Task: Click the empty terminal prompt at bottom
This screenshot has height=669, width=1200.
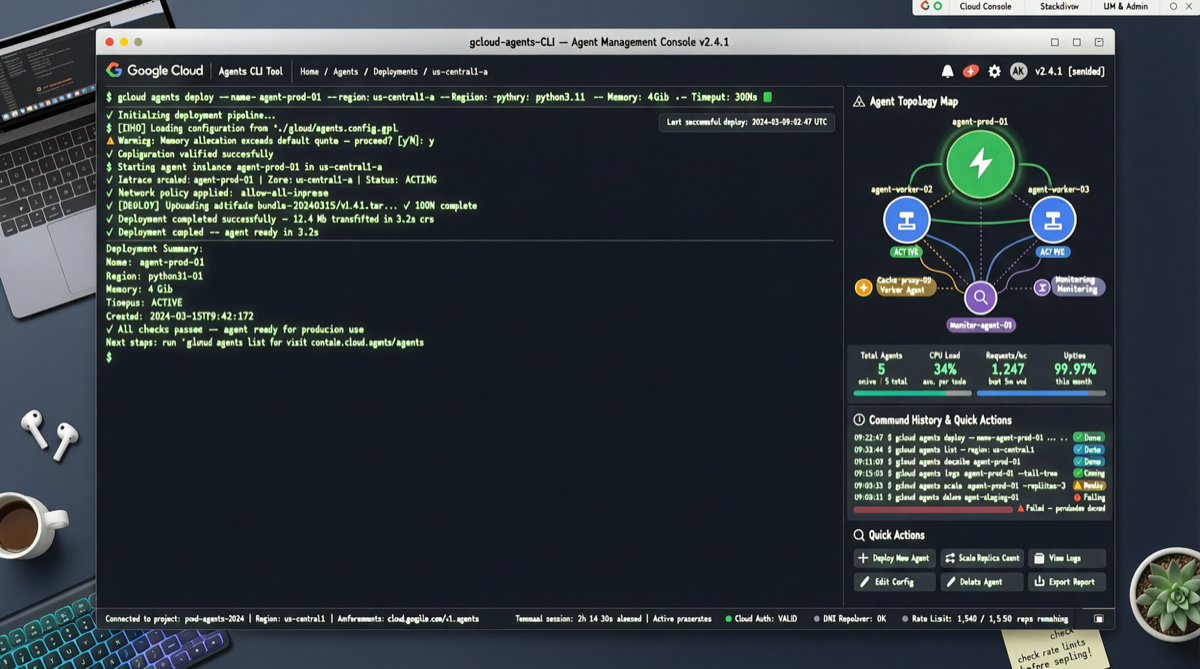Action: tap(110, 357)
